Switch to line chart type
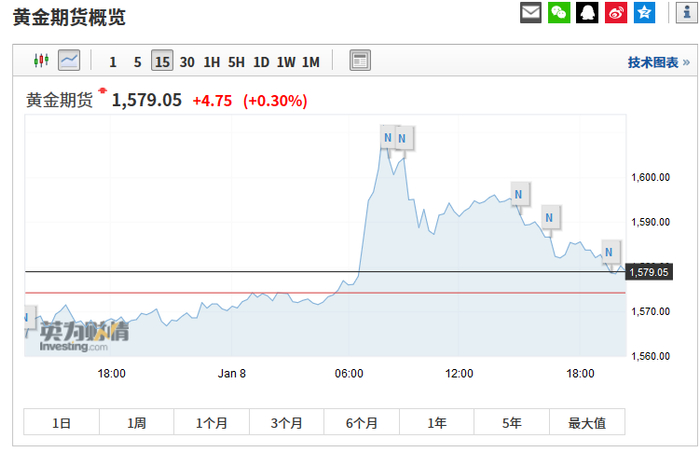The image size is (700, 452). [69, 61]
